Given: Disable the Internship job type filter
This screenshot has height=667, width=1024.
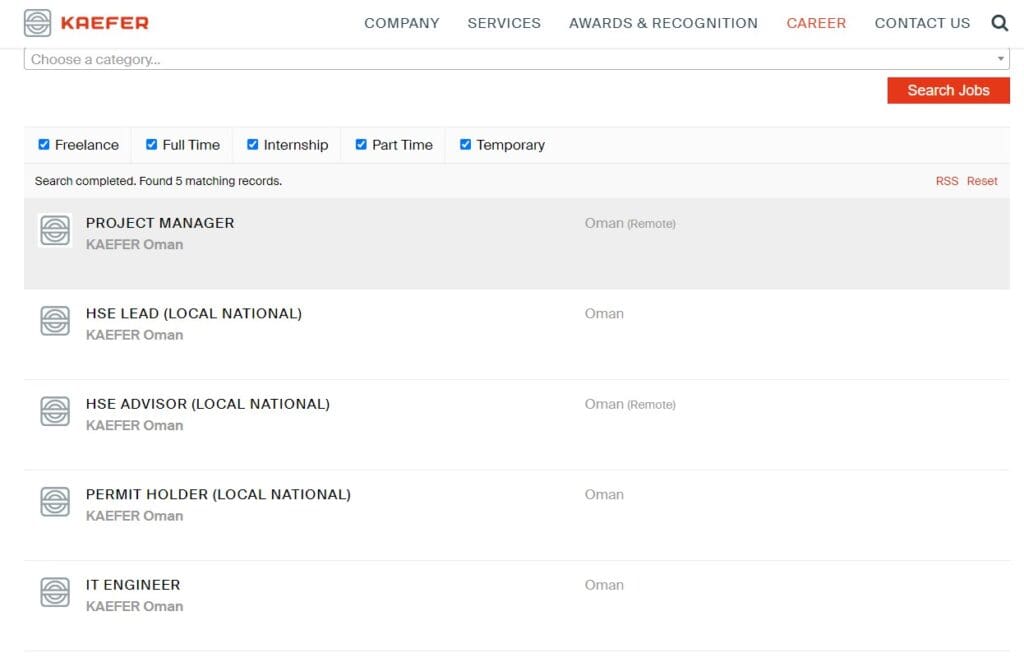Looking at the screenshot, I should pyautogui.click(x=253, y=145).
